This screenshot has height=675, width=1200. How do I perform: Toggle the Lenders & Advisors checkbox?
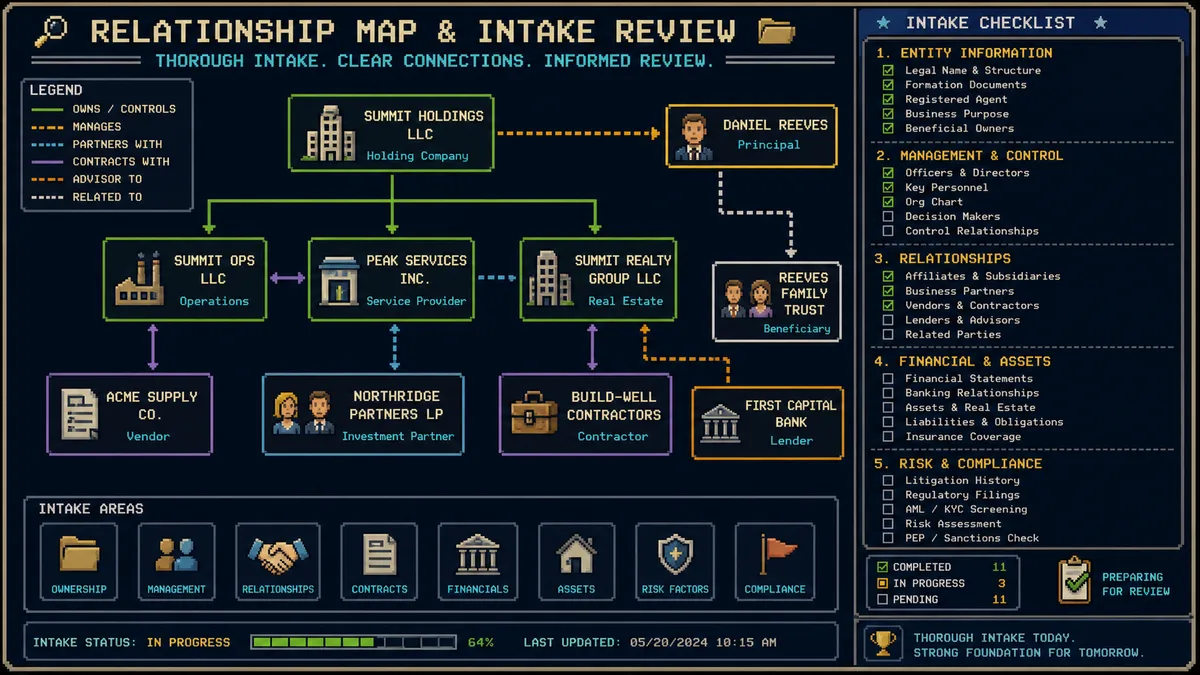[888, 320]
